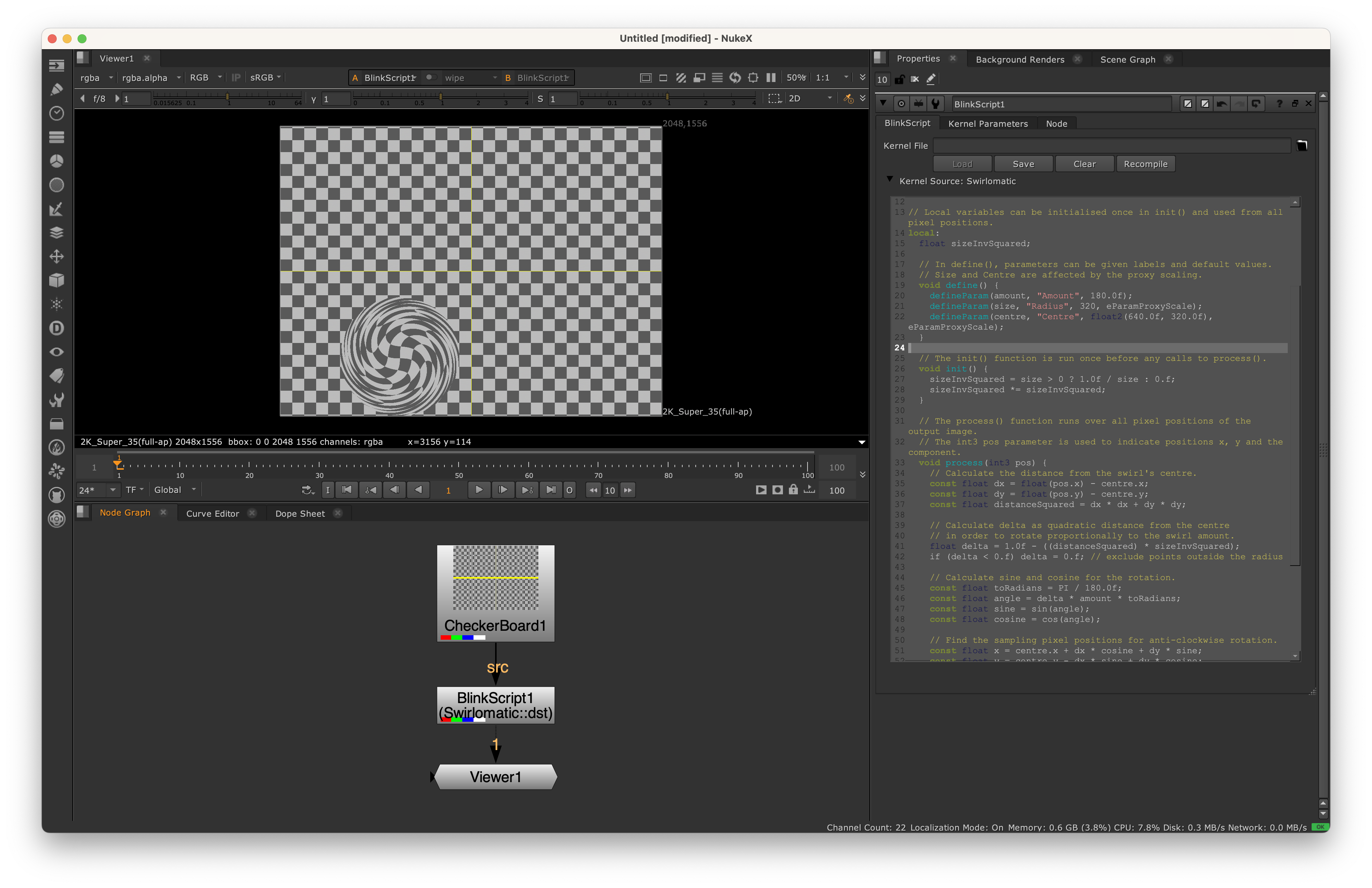Toggle the IP input process button
This screenshot has height=888, width=1372.
[x=236, y=78]
